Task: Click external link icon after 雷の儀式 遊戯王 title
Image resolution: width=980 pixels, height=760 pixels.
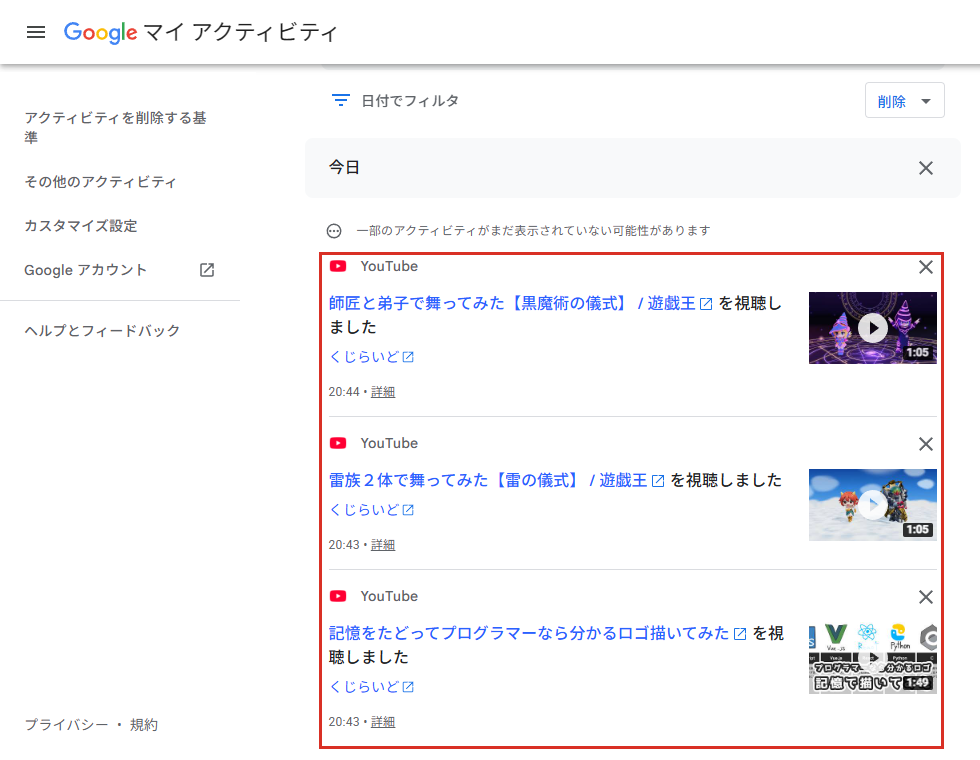Action: pos(658,481)
